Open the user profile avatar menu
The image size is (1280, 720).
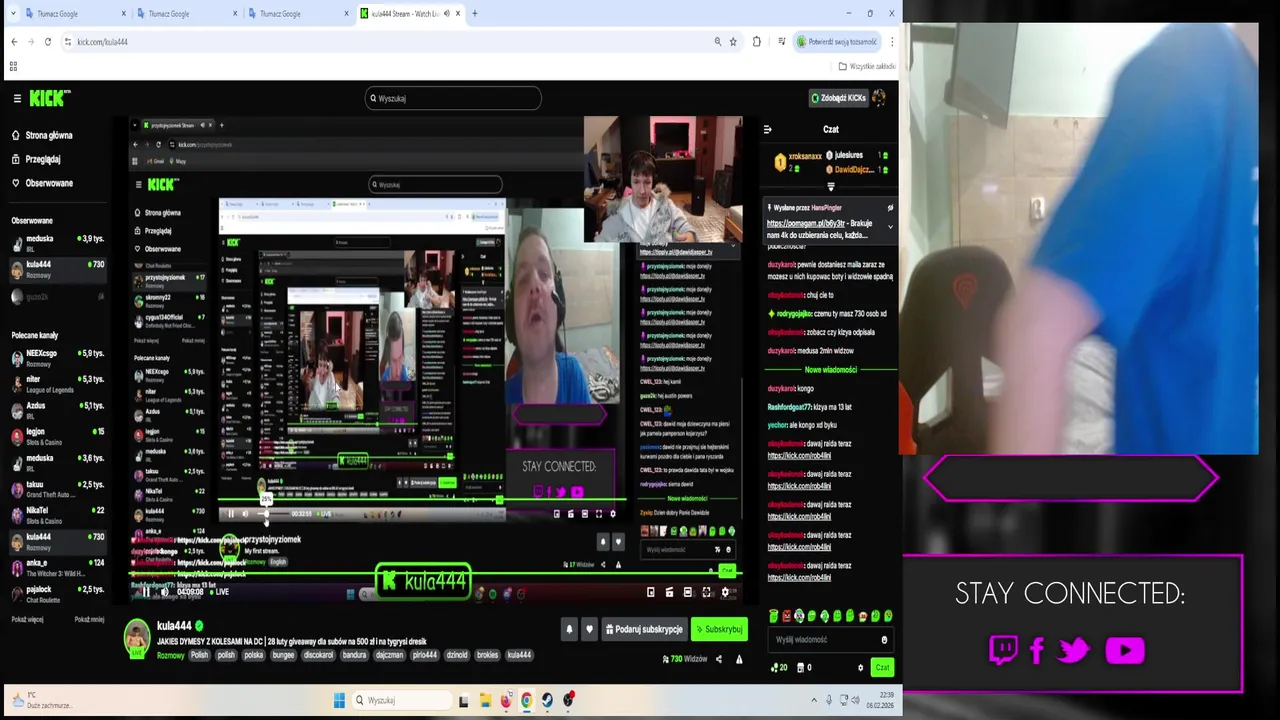click(x=879, y=98)
